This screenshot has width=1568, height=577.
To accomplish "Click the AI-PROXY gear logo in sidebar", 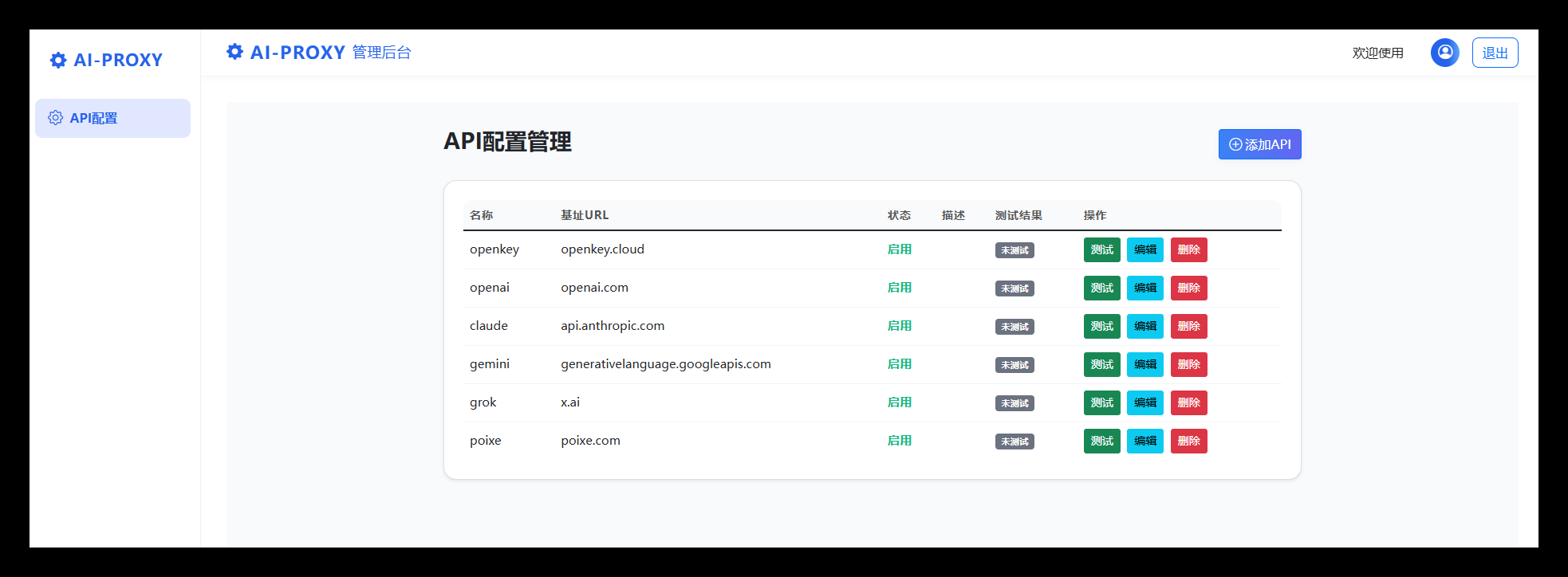I will [58, 60].
